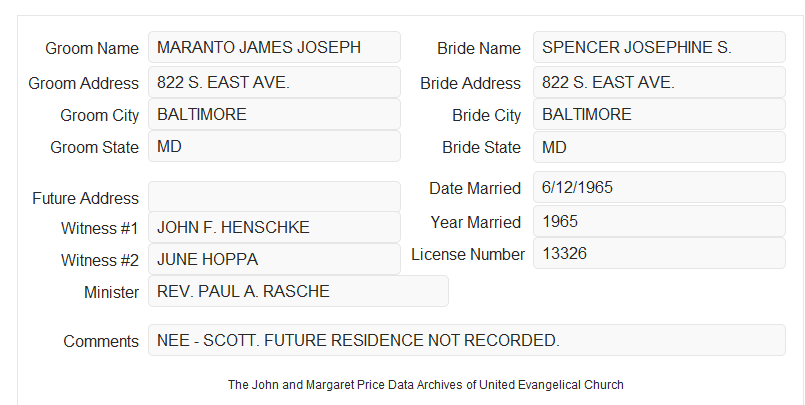This screenshot has height=405, width=805.
Task: Focus the Bride Address field
Action: 659,82
